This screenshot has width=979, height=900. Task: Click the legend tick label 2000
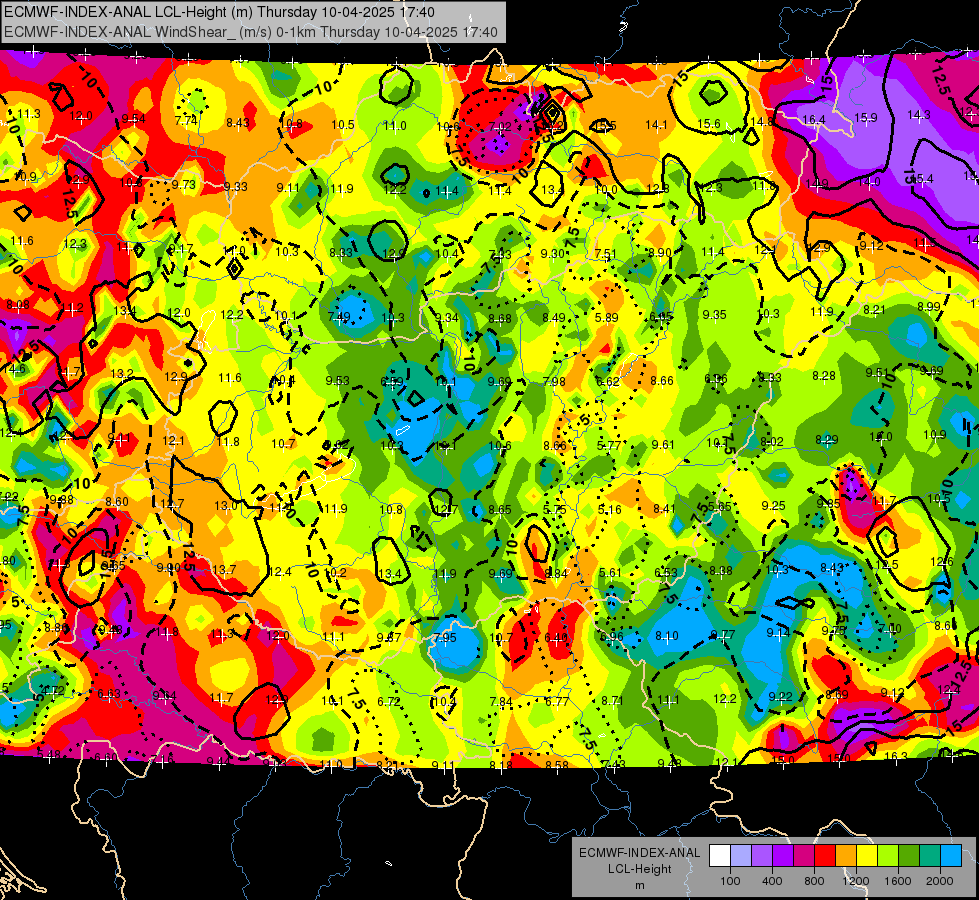pos(940,881)
